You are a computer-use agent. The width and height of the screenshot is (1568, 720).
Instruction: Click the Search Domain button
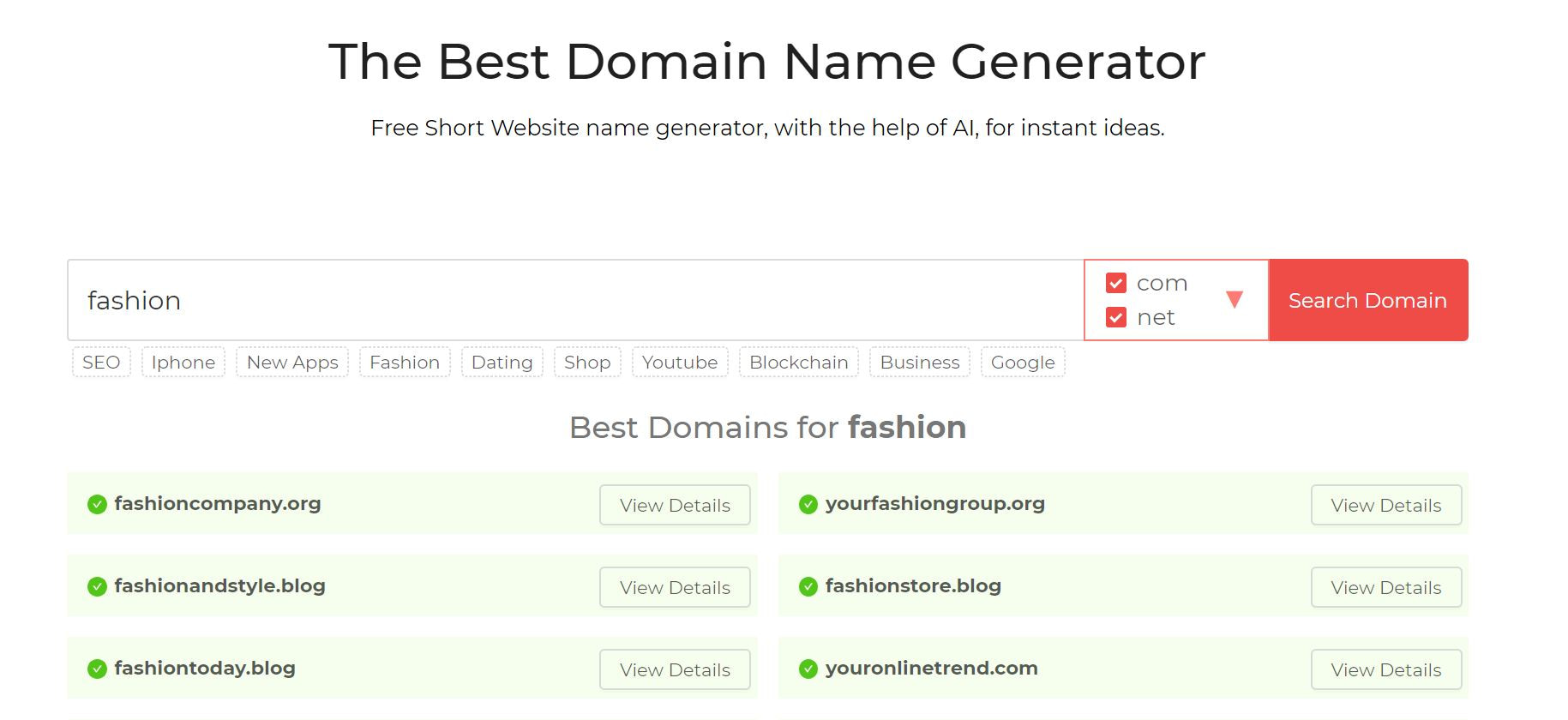pyautogui.click(x=1367, y=300)
